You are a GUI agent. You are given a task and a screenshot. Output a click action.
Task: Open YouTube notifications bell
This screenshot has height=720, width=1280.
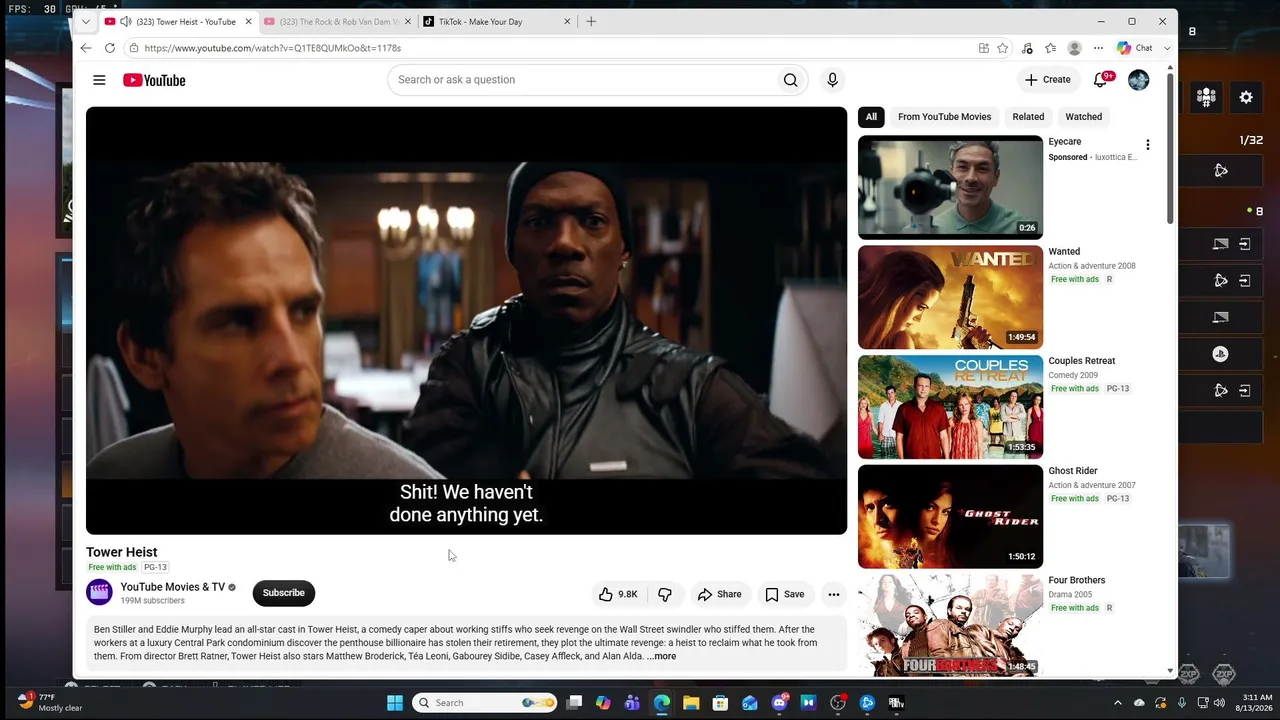(x=1101, y=80)
